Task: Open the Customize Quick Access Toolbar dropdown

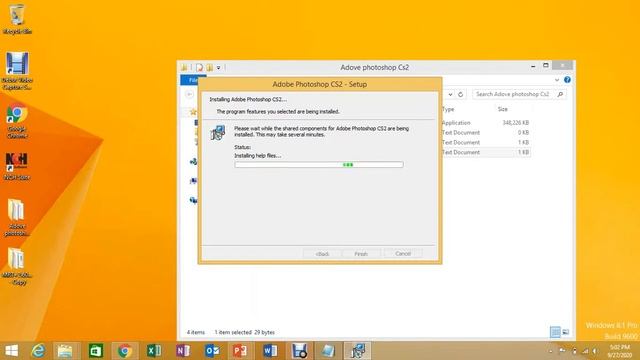Action: point(218,68)
